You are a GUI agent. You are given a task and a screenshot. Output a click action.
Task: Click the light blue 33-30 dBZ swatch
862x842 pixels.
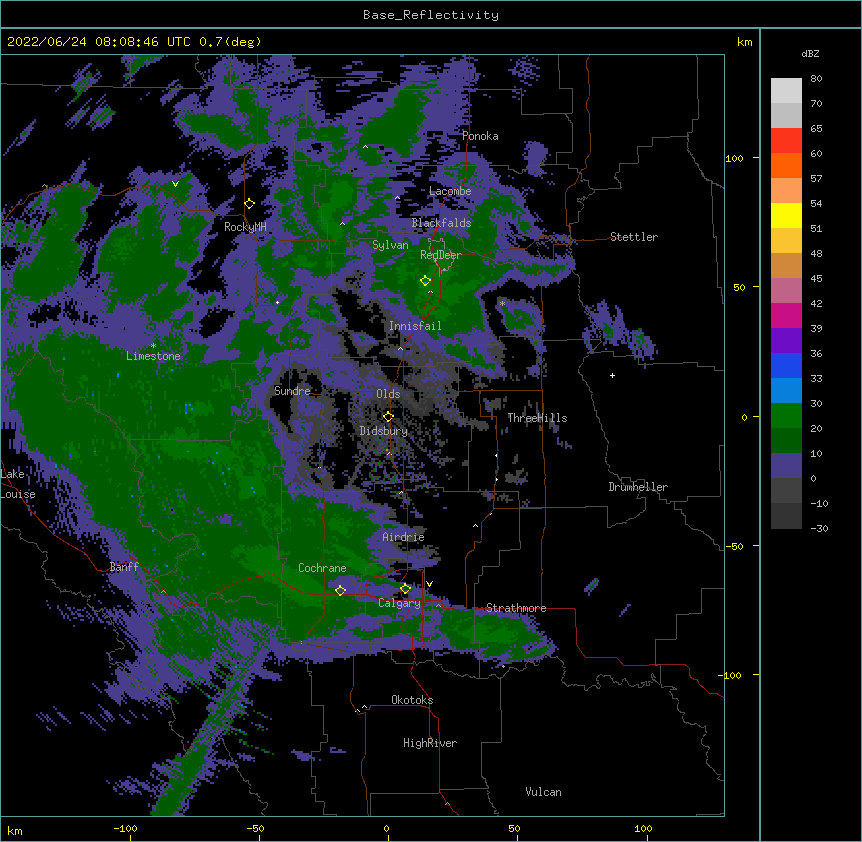click(x=786, y=391)
